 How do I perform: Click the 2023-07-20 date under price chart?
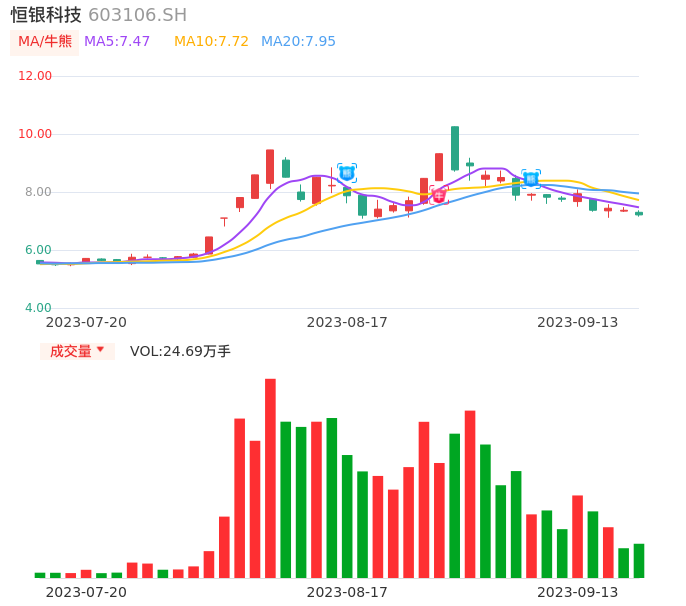point(86,322)
